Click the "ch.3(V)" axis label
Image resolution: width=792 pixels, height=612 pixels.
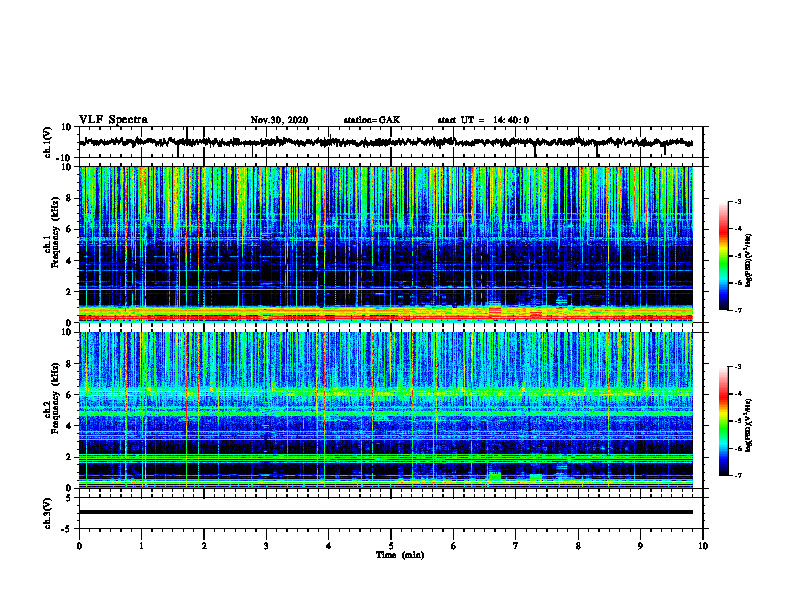(x=48, y=514)
